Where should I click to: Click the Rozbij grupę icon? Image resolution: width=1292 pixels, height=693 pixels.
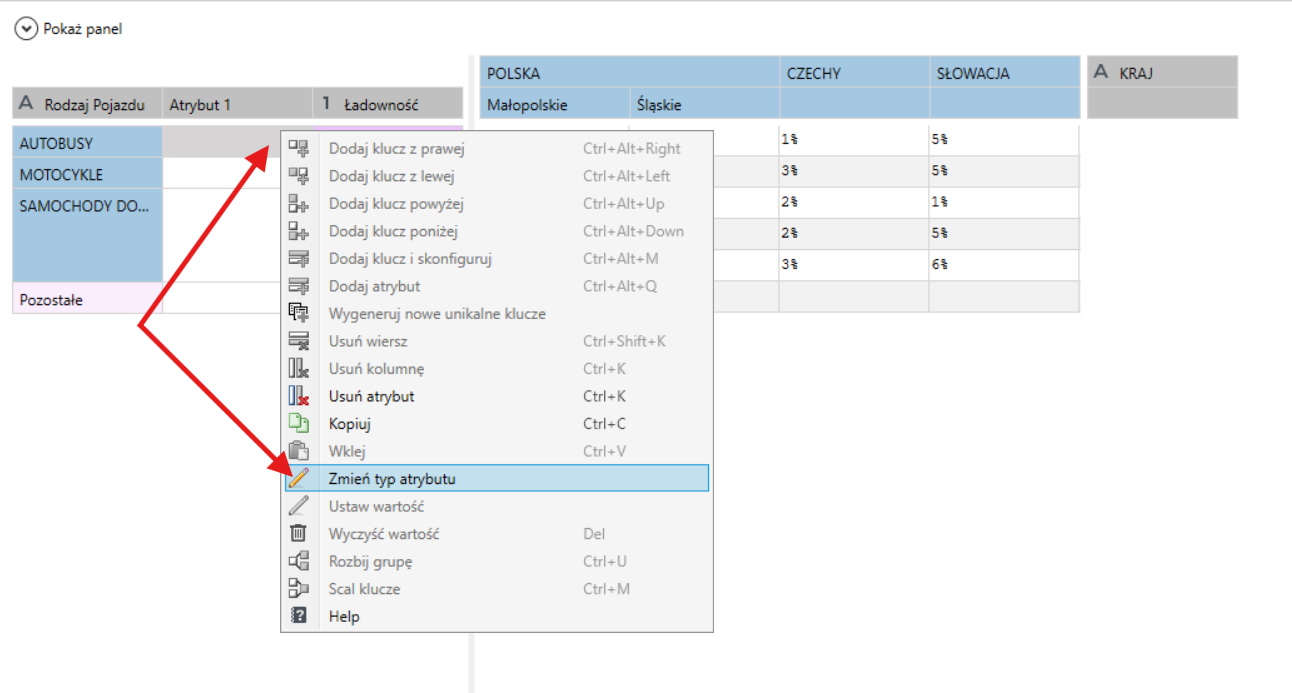pos(298,561)
